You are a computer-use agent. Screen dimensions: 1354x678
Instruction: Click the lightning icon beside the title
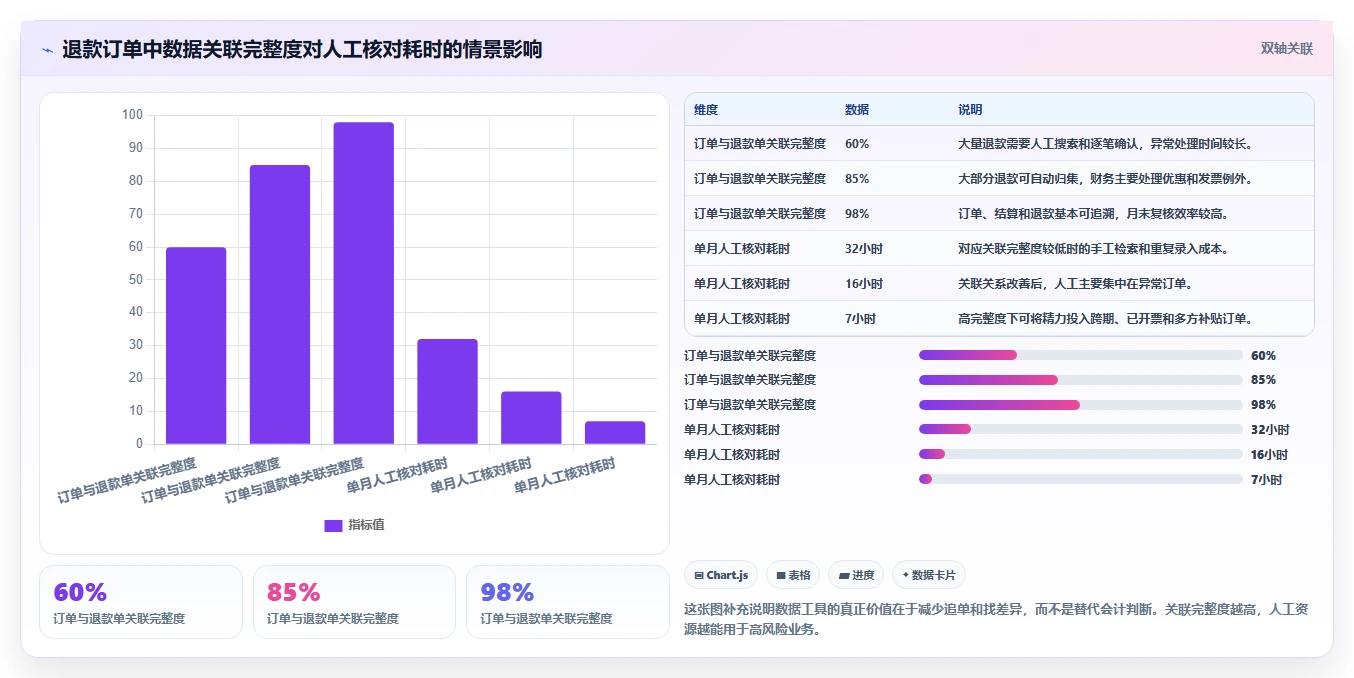point(47,50)
